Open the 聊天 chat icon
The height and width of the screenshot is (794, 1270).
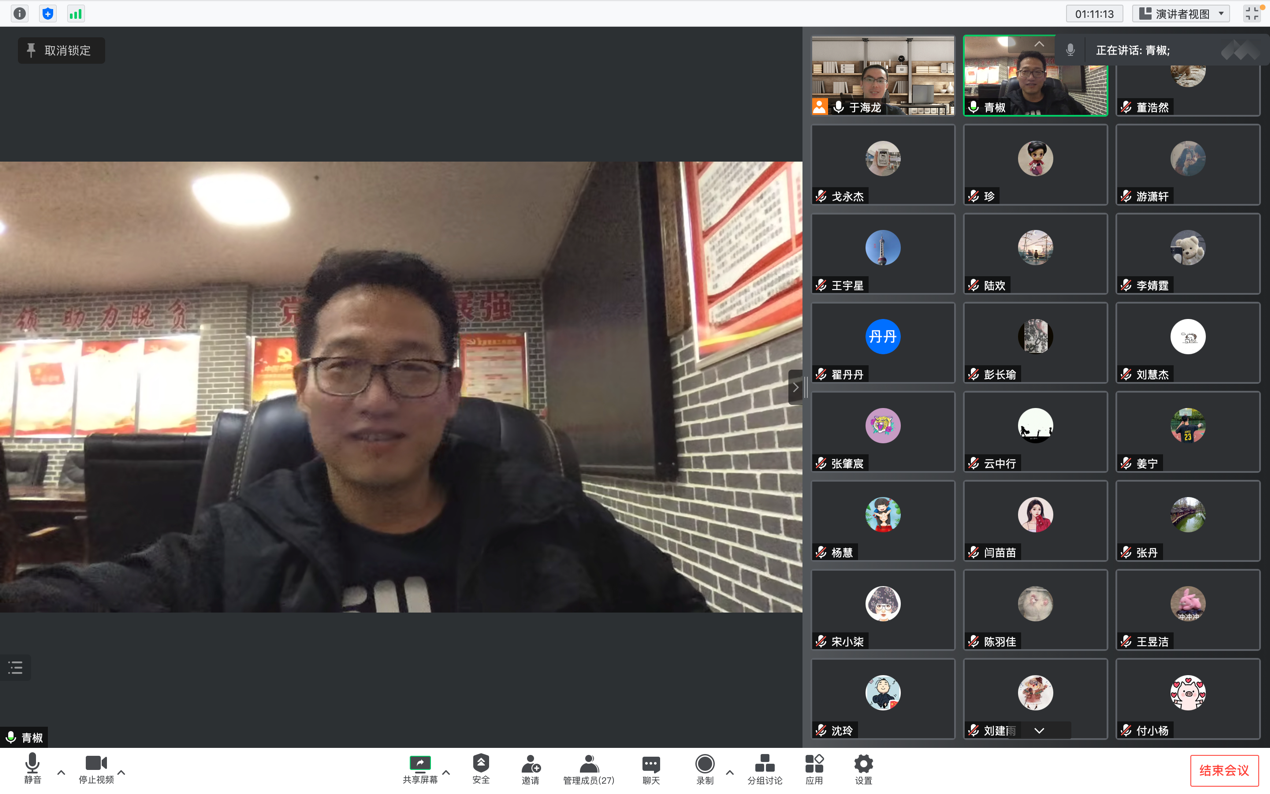point(651,765)
